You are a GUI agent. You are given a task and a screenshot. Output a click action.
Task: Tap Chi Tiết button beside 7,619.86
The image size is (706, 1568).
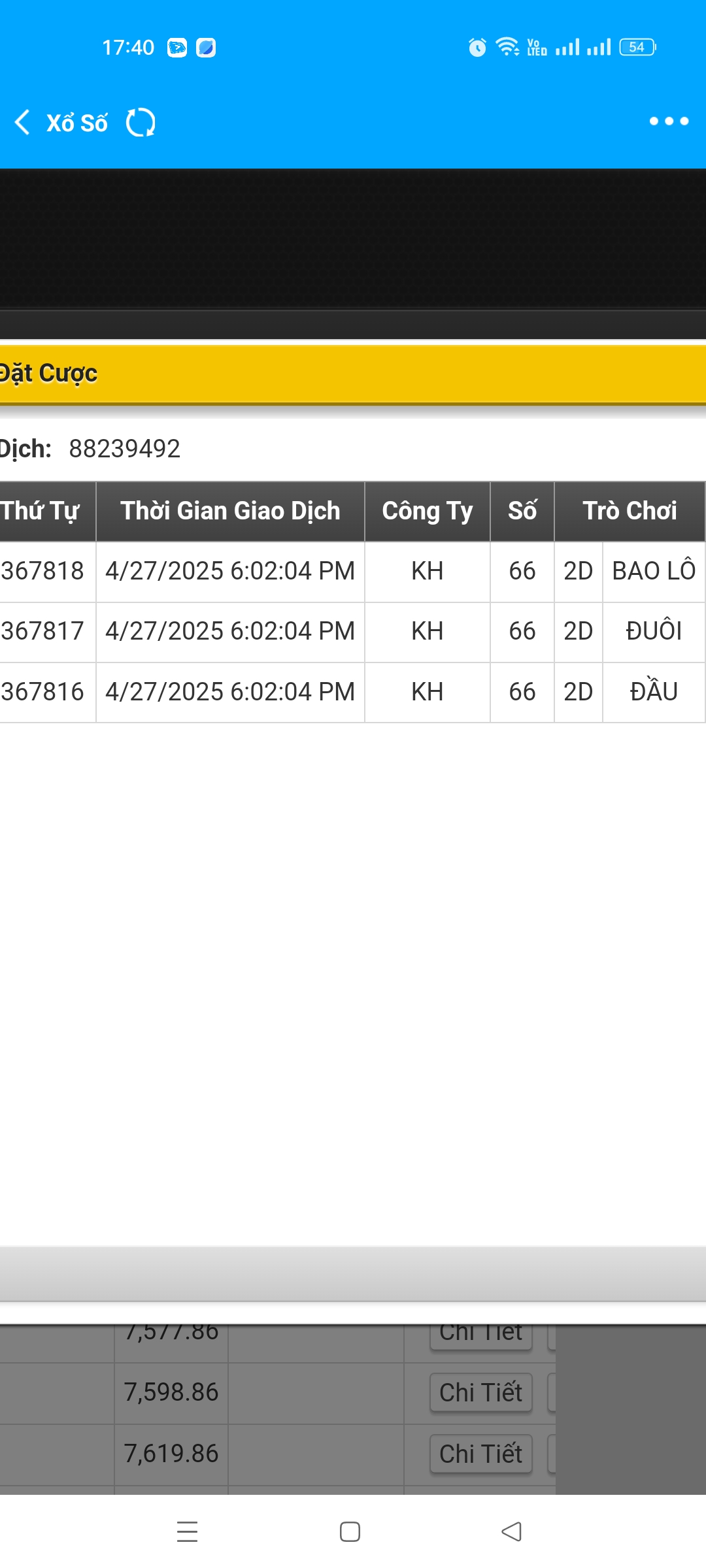coord(481,1454)
